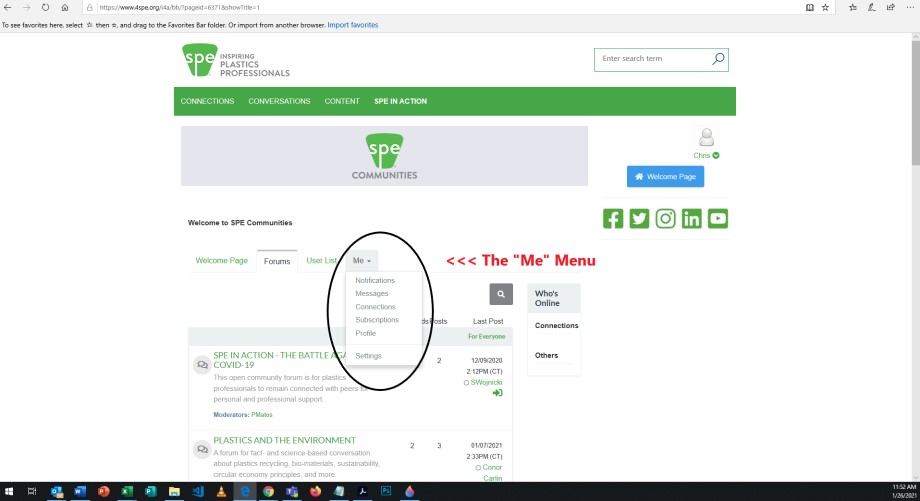
Task: Open Profile from the Me menu
Action: tap(366, 333)
